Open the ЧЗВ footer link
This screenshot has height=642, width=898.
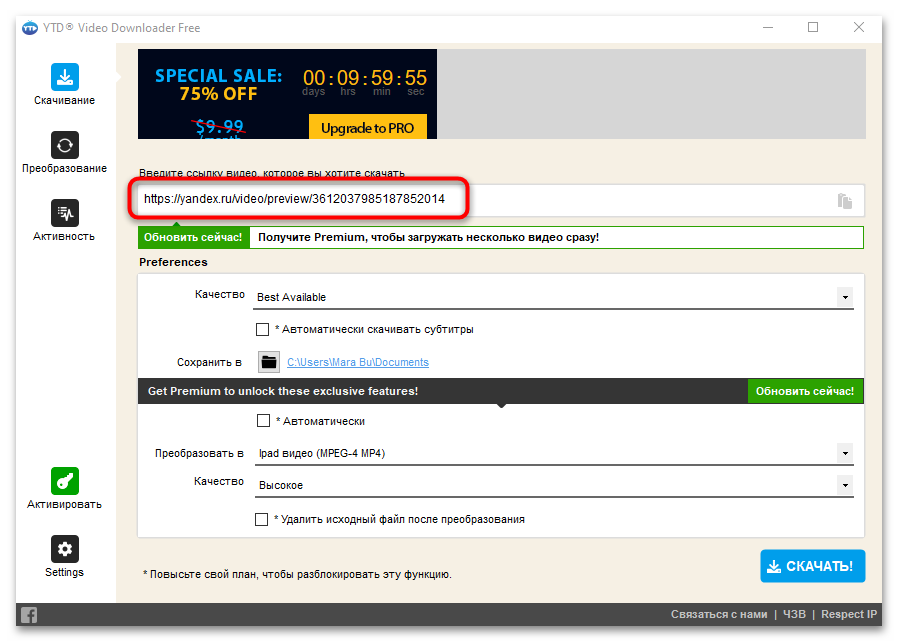point(794,614)
